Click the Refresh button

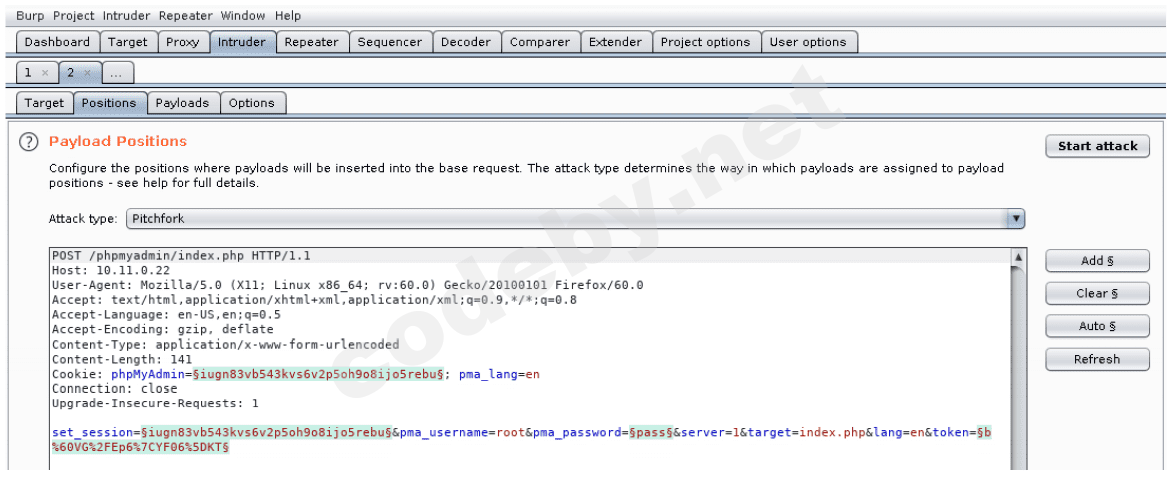click(1098, 359)
